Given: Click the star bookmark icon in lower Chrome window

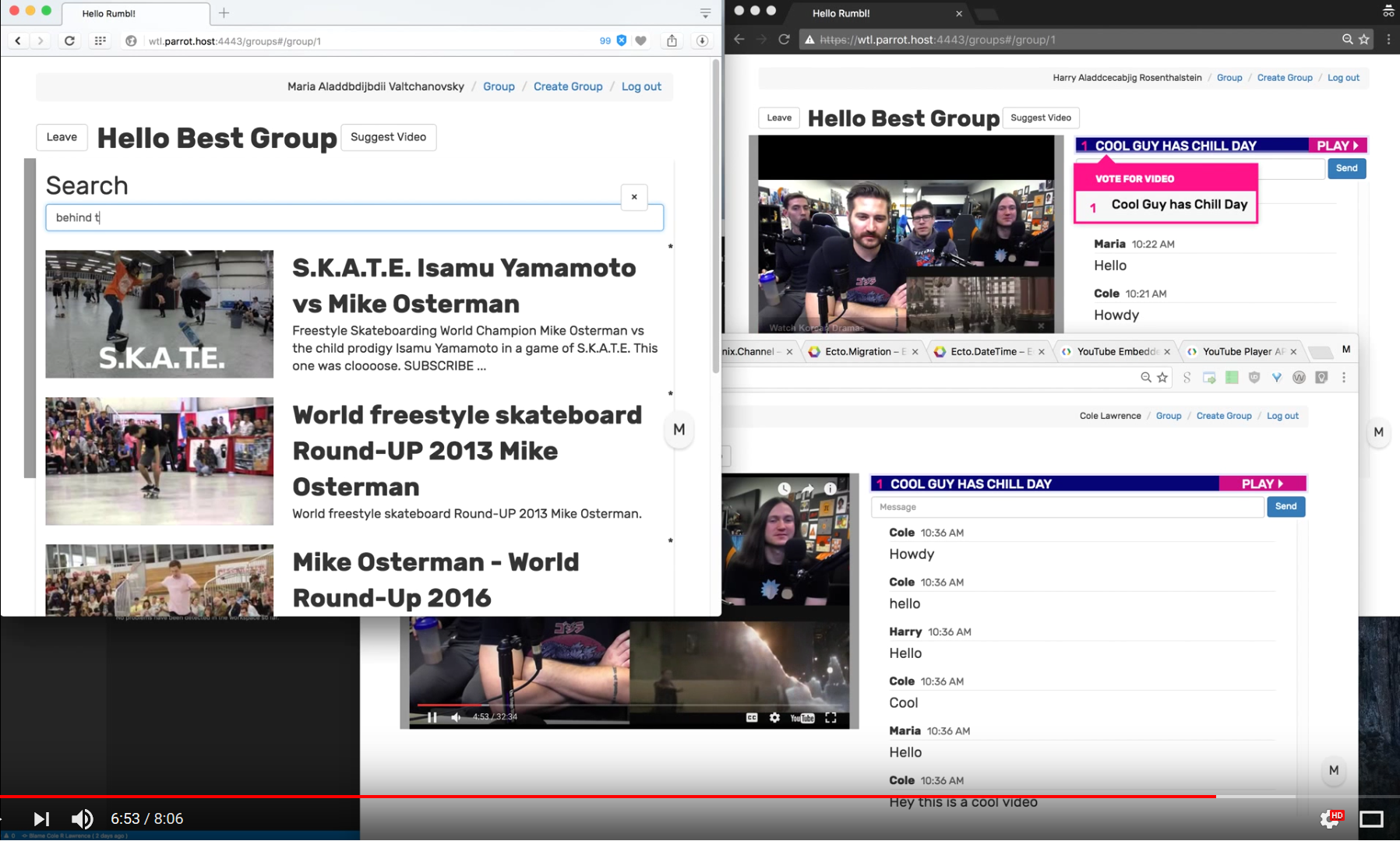Looking at the screenshot, I should click(1162, 377).
